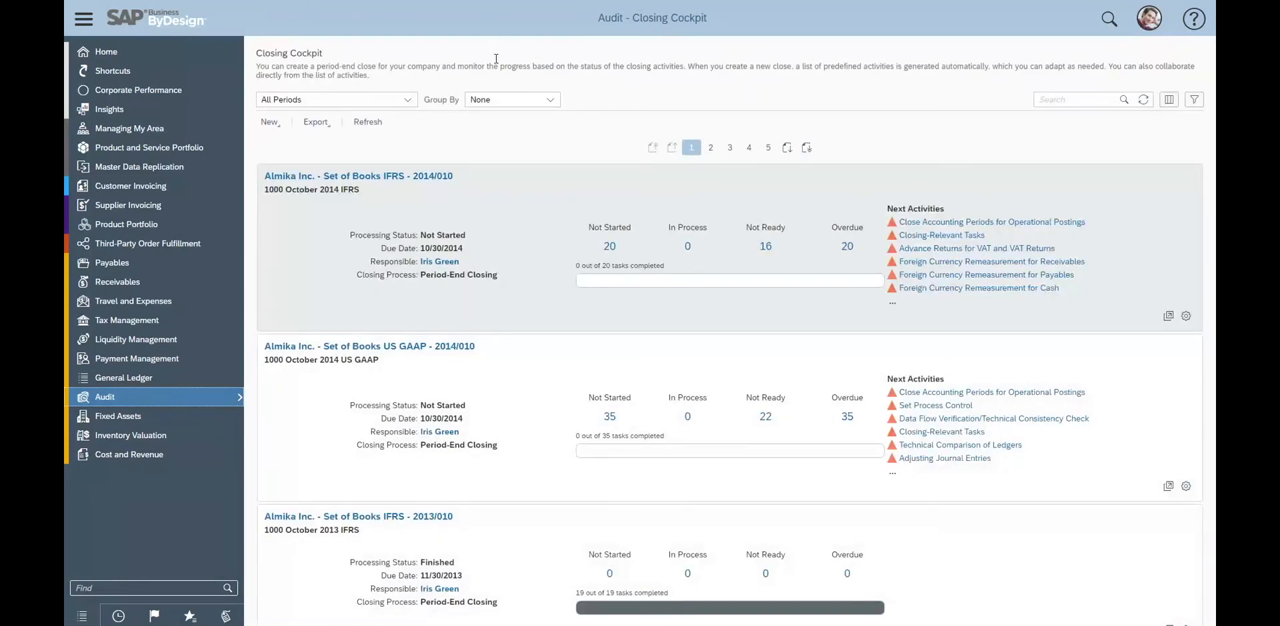
Task: Open the recent history clock icon
Action: [x=118, y=616]
